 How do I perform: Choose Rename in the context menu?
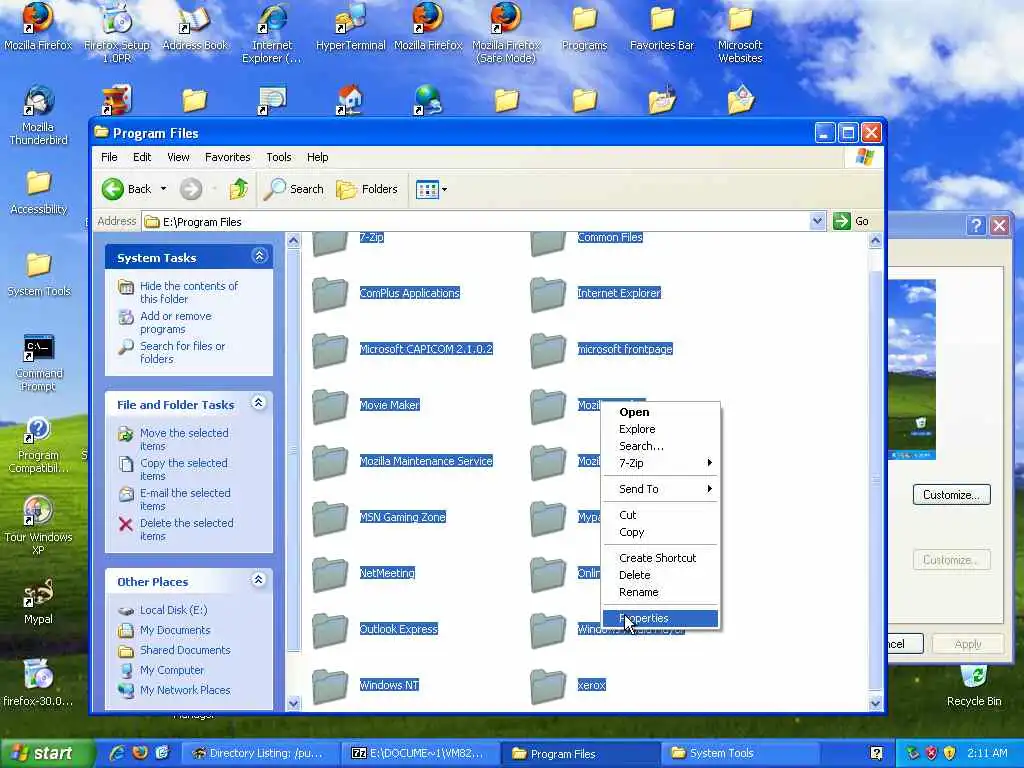click(660, 592)
